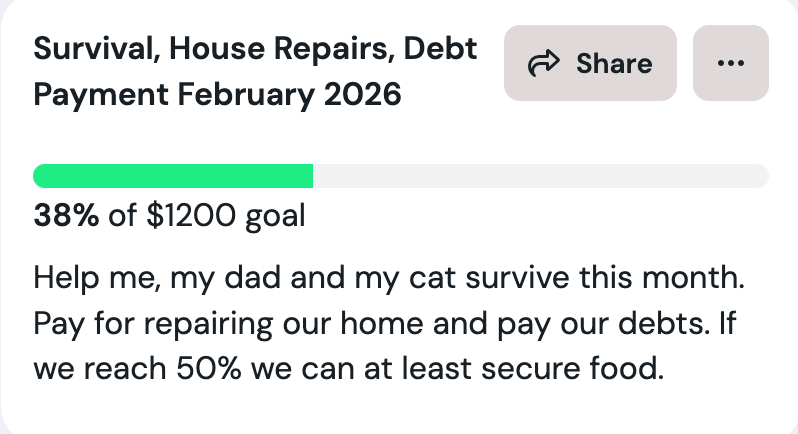Click the Share arrow icon
The width and height of the screenshot is (798, 434).
[x=544, y=64]
